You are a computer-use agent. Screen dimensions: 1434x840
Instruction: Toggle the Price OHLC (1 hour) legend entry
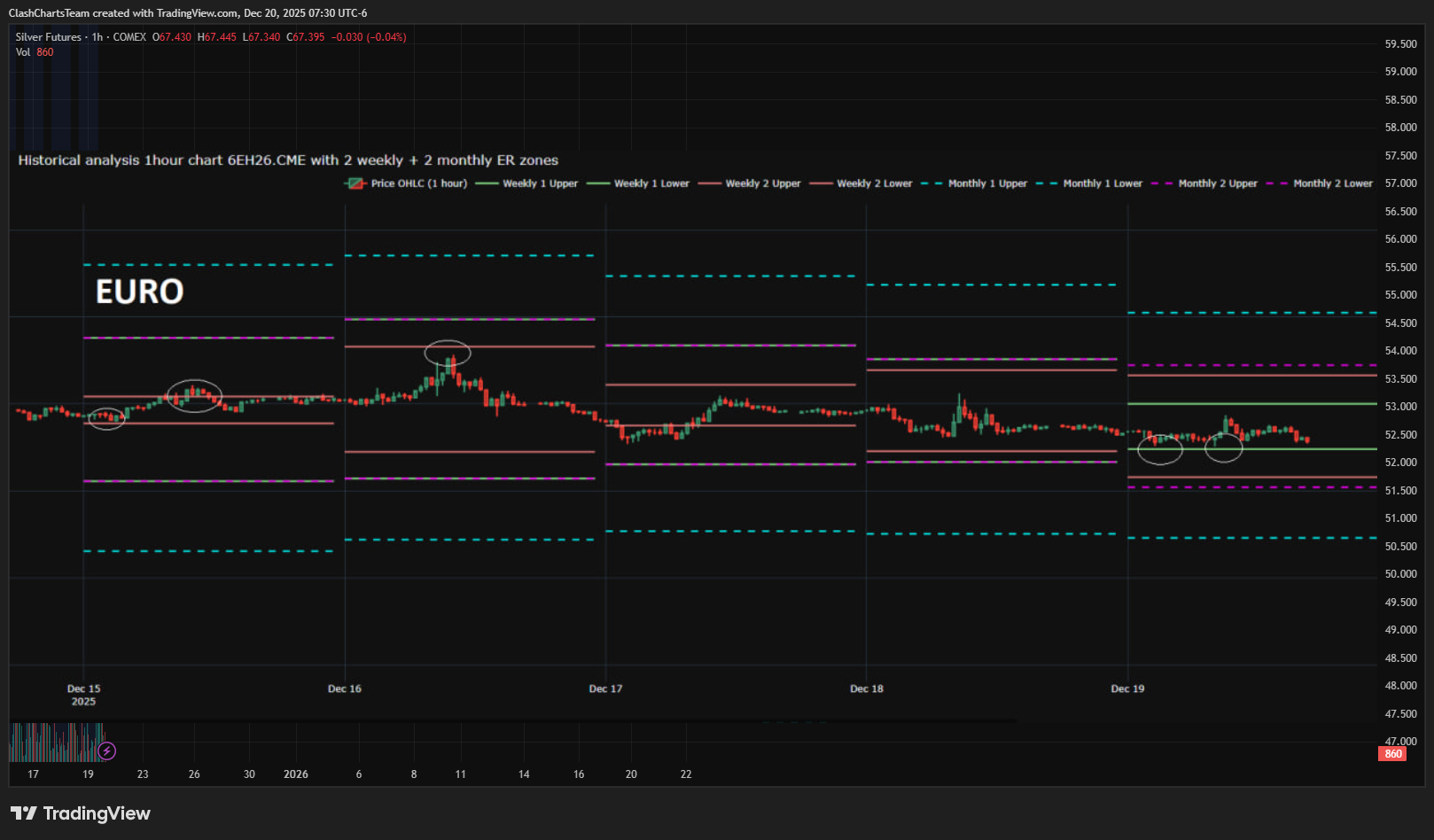(x=406, y=183)
